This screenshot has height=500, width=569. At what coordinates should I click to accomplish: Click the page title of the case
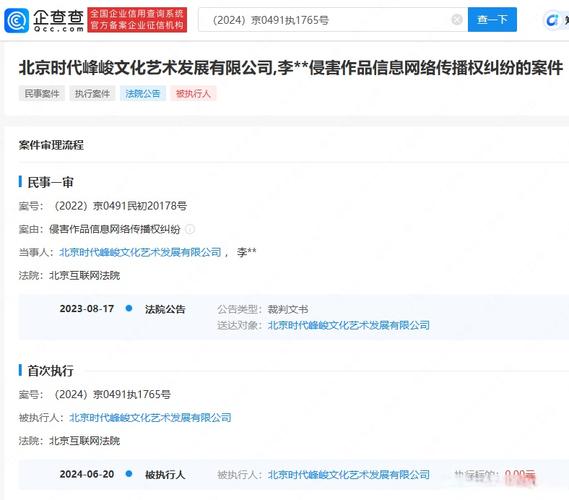(x=291, y=68)
